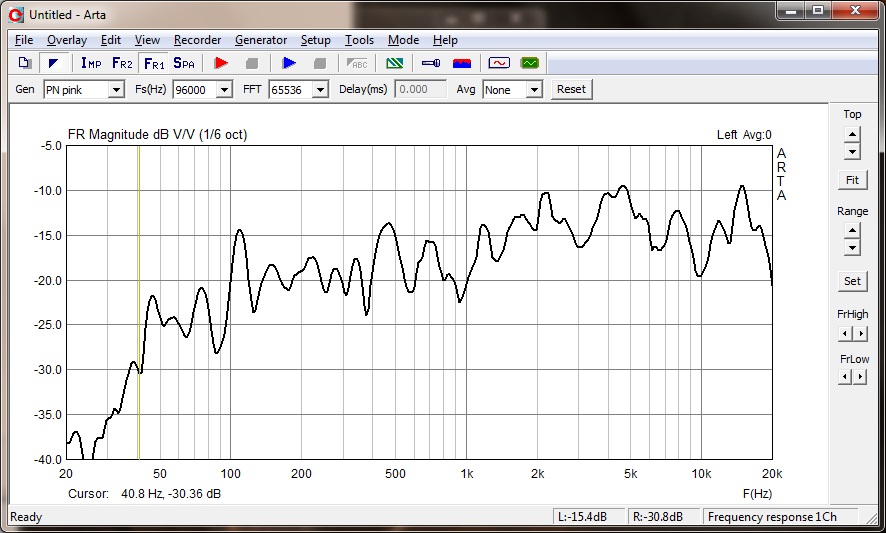Start generator with blue play arrow

pos(289,63)
